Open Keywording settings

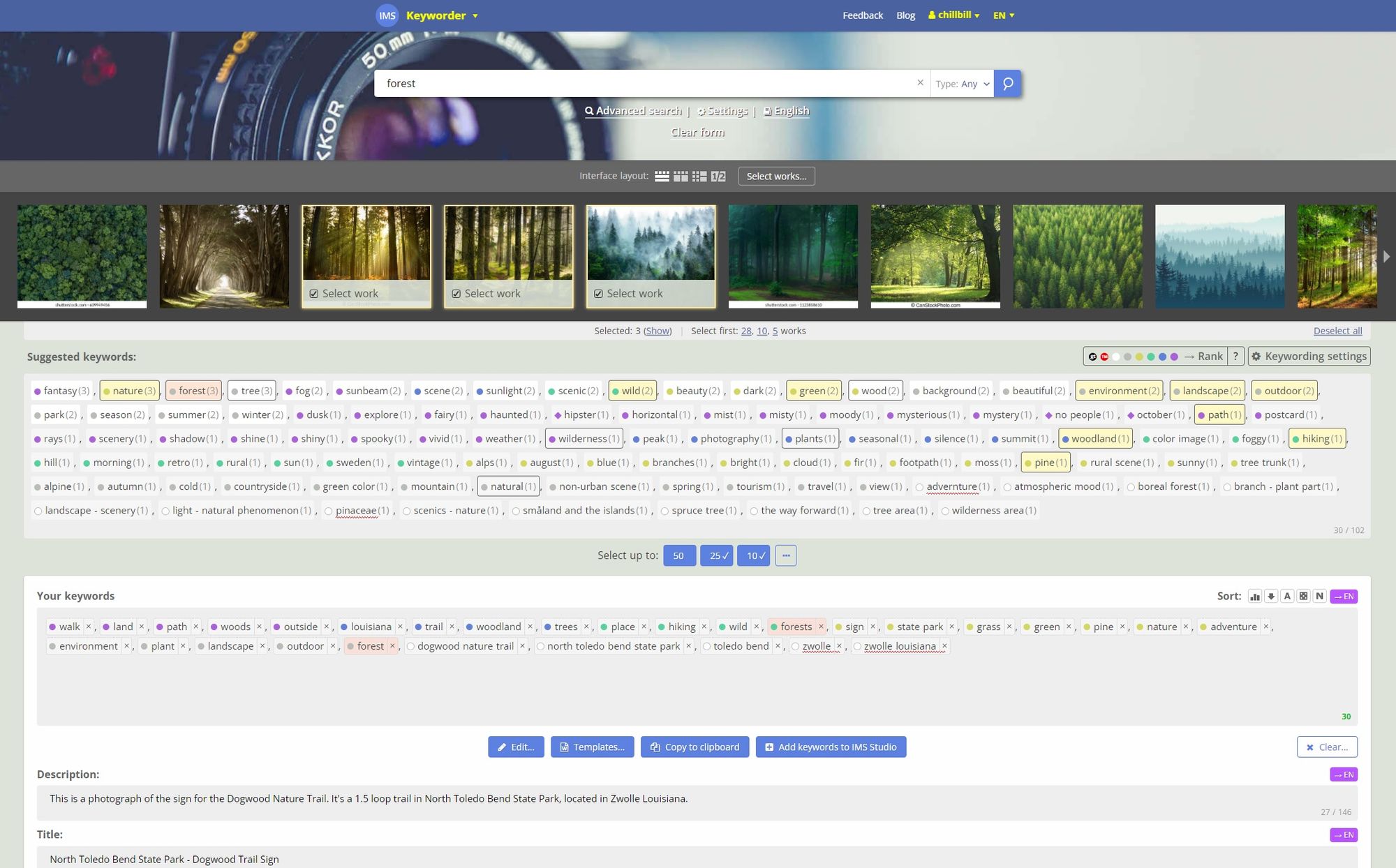(1309, 357)
